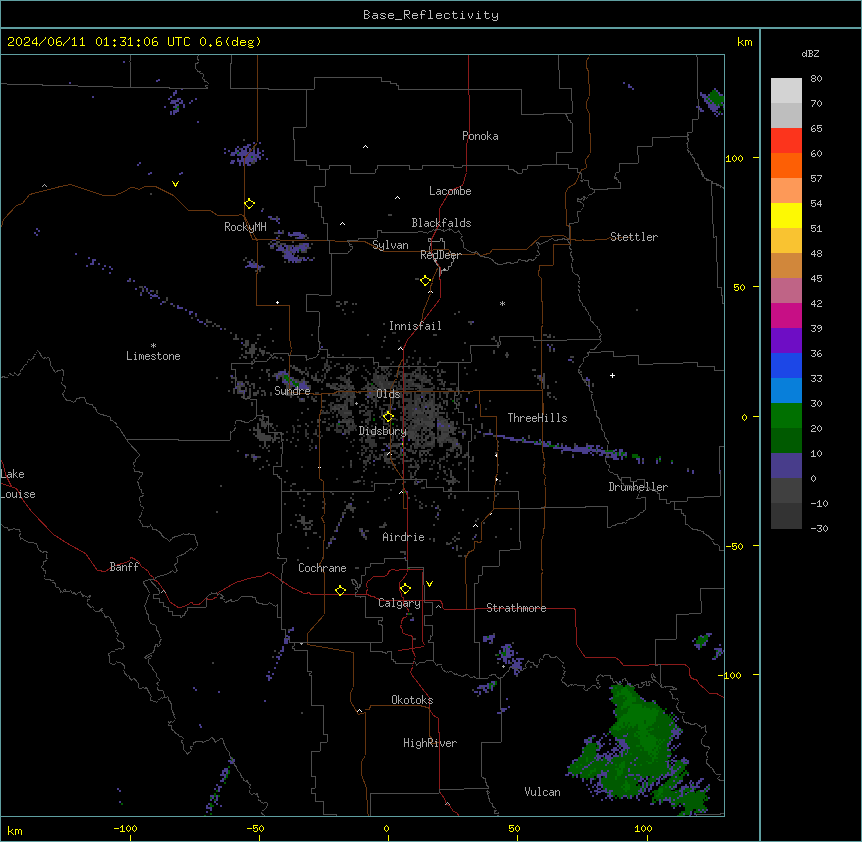The width and height of the screenshot is (862, 842).
Task: Click the bright green 20-30 dBZ swatch
Action: [x=786, y=416]
